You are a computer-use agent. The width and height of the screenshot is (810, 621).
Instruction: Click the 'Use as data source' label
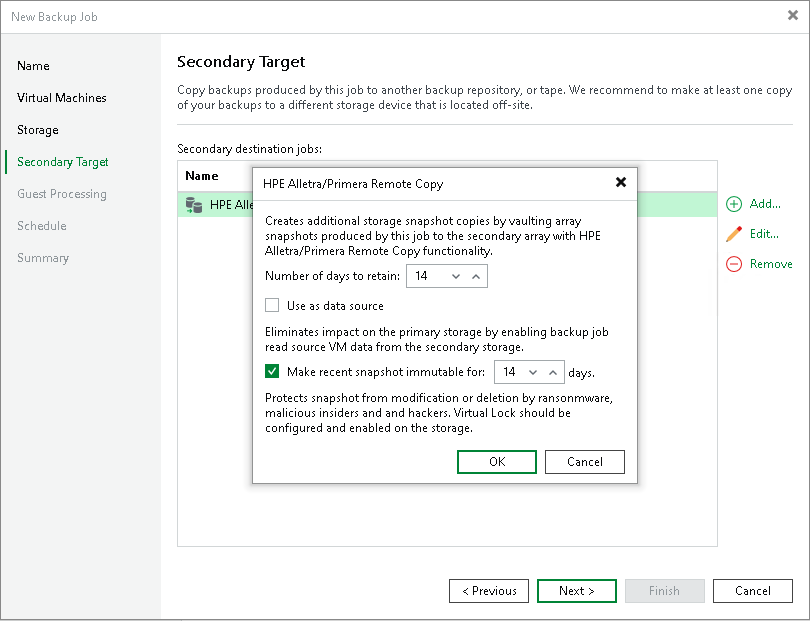pyautogui.click(x=335, y=306)
